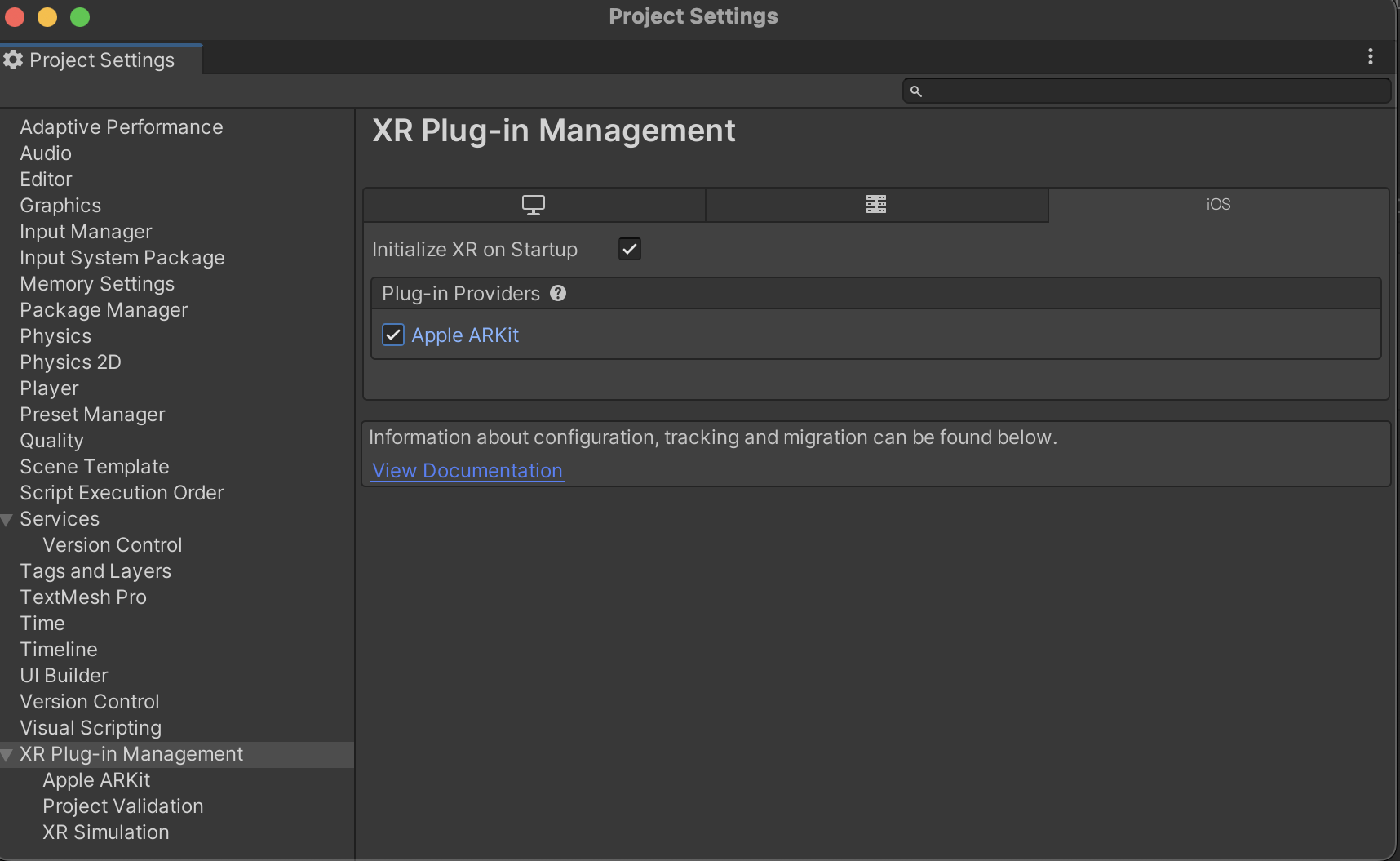Viewport: 1400px width, 861px height.
Task: Select Script Execution Order
Action: (122, 493)
